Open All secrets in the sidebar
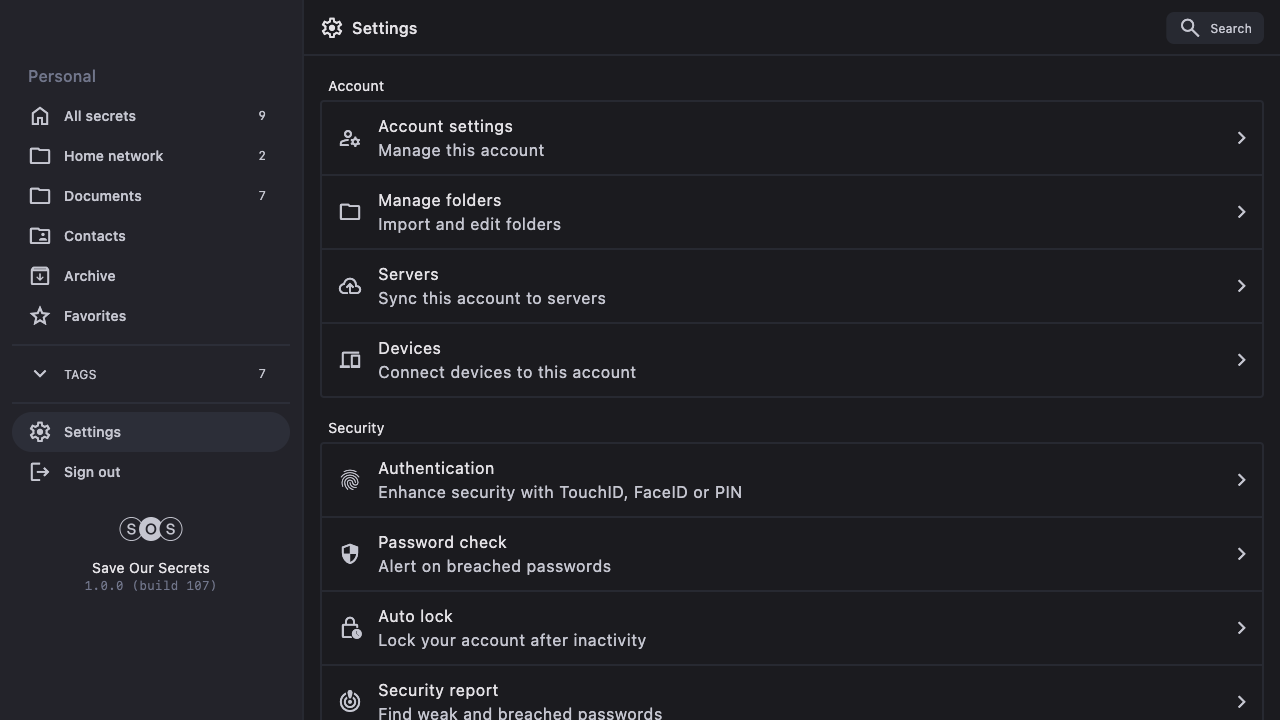Image resolution: width=1280 pixels, height=720 pixels. coord(100,116)
